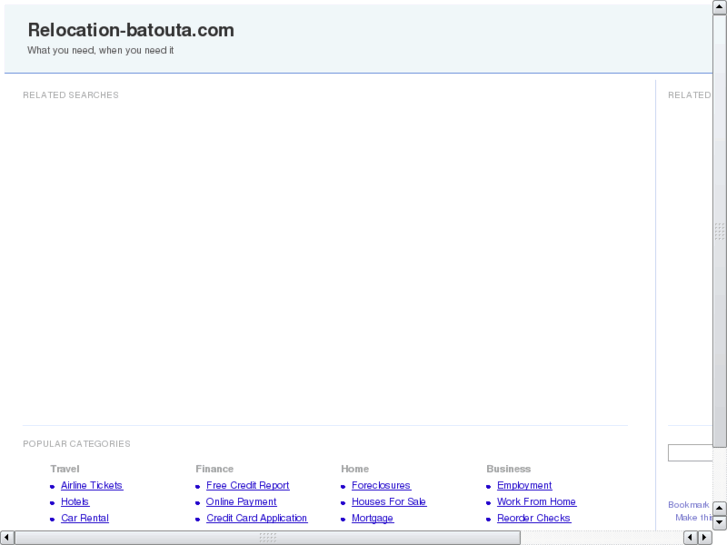
Task: Open the Houses For Sale link
Action: point(389,501)
